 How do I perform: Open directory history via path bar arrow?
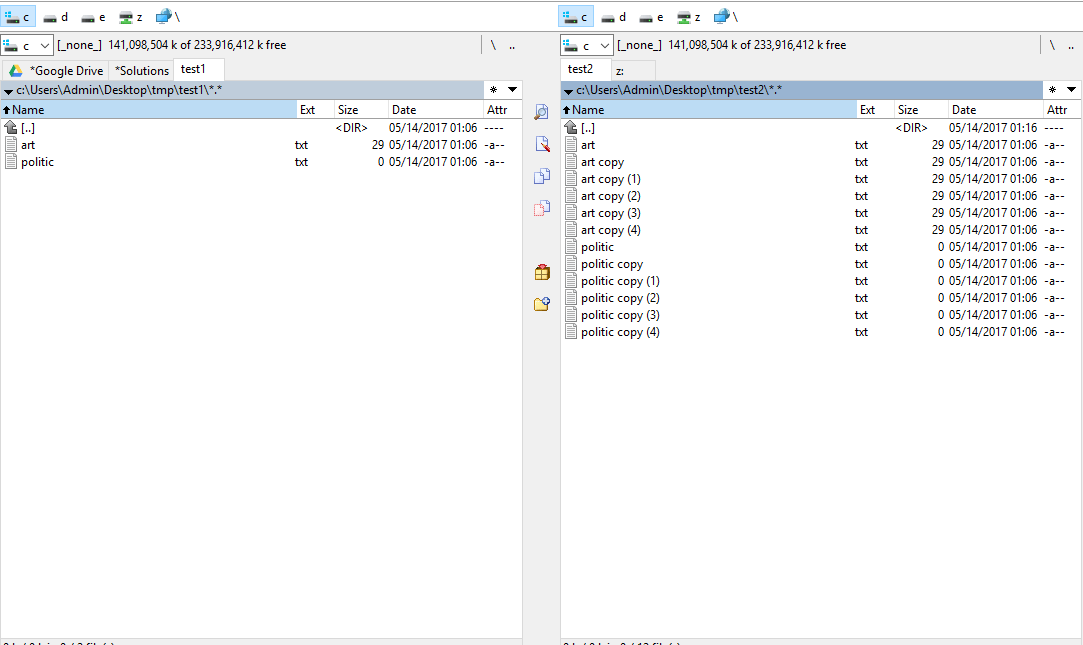[10, 89]
